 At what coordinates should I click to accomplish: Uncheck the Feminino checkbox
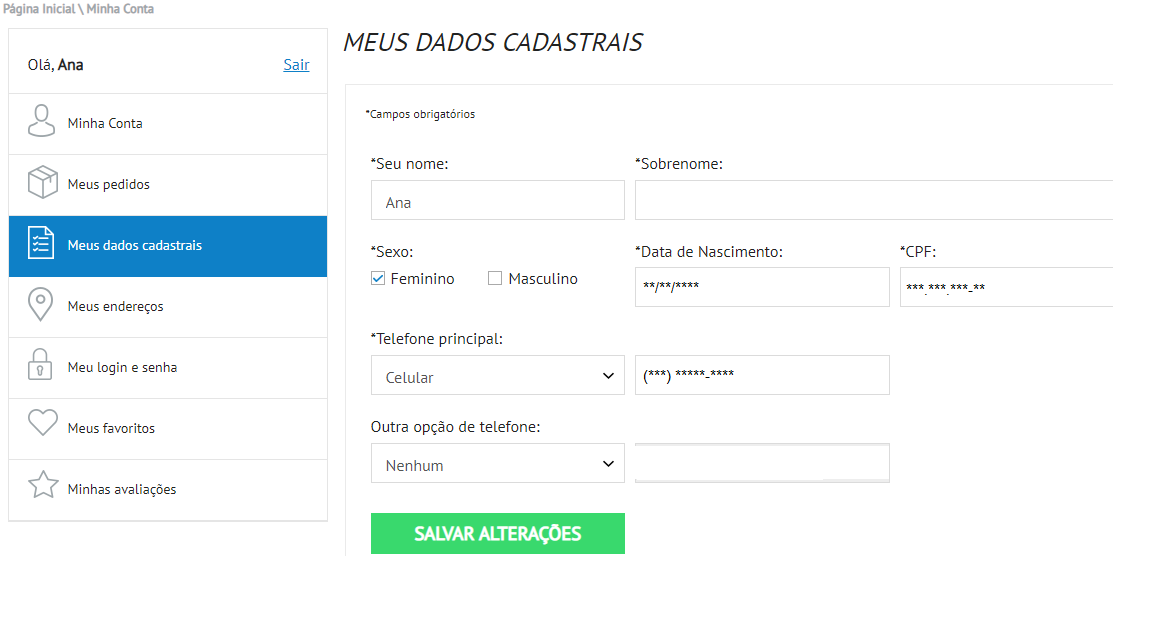click(x=378, y=279)
